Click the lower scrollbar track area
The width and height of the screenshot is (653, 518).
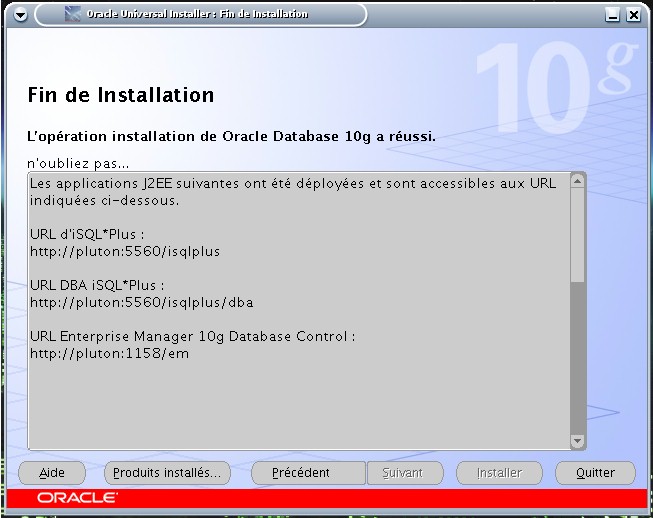tap(578, 358)
